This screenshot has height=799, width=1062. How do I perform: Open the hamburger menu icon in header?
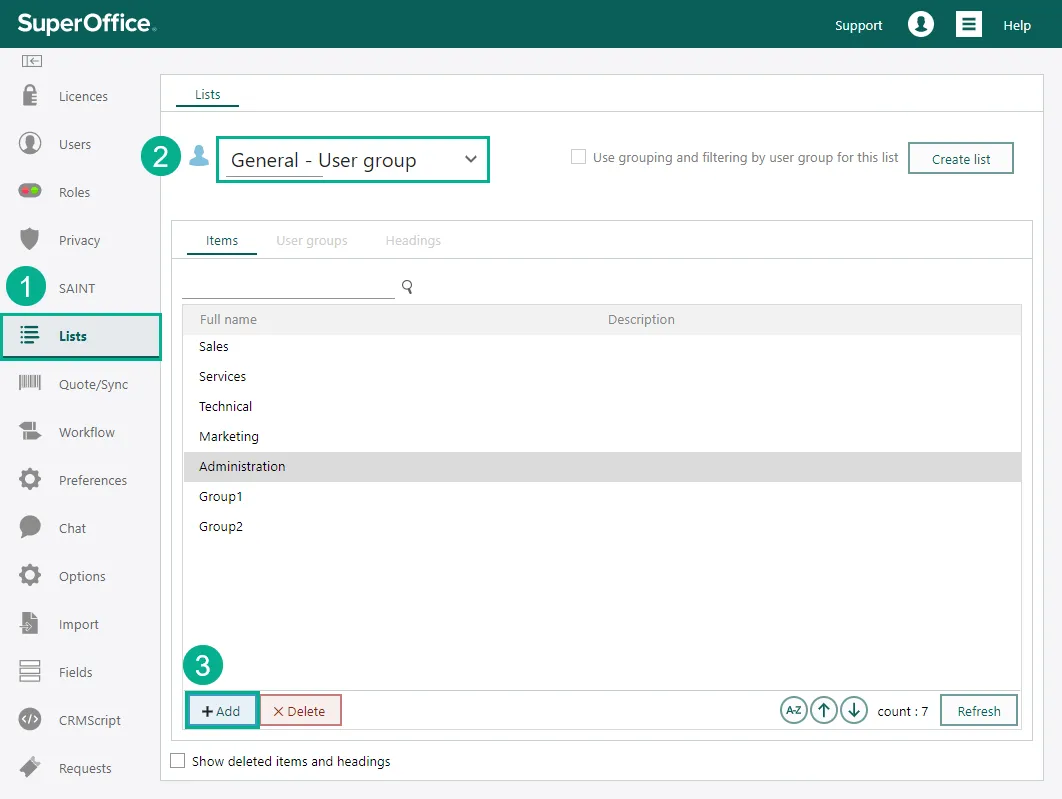pos(968,25)
